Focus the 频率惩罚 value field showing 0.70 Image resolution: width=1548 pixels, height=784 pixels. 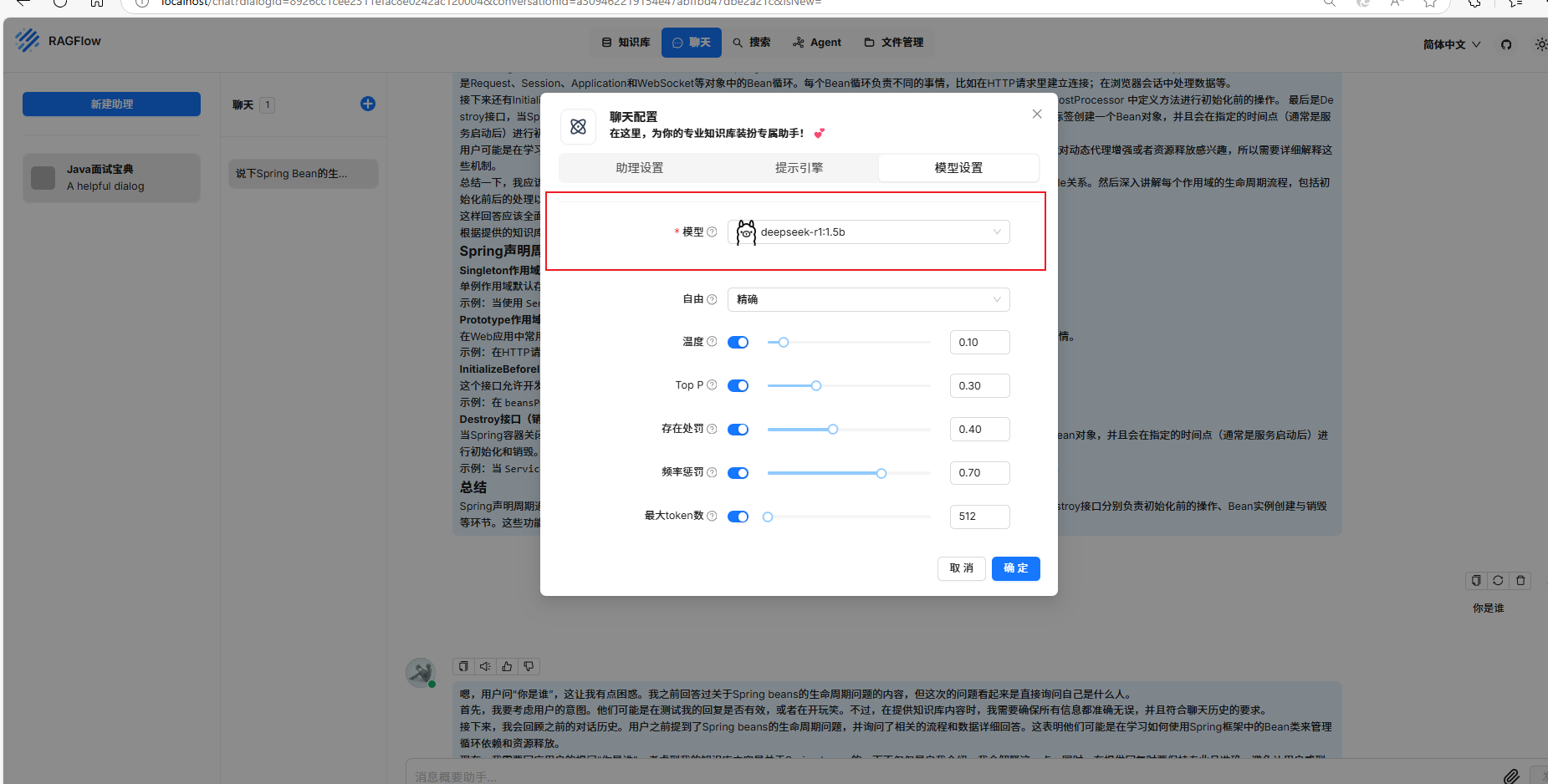(979, 472)
